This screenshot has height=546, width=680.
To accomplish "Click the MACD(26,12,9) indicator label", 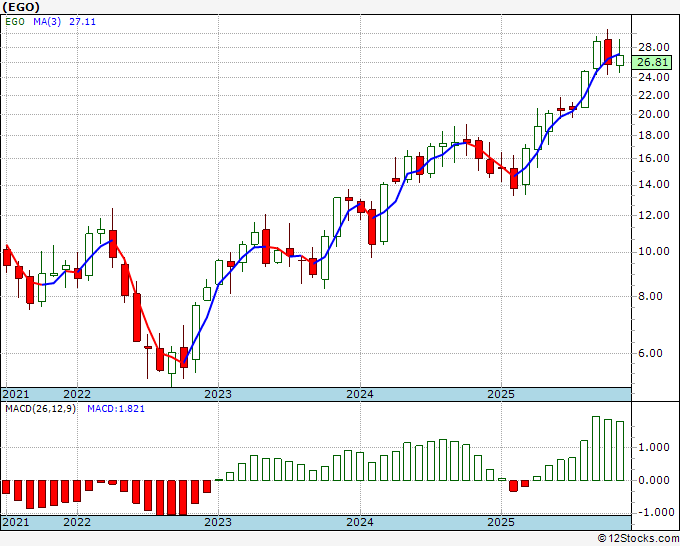I will point(40,409).
